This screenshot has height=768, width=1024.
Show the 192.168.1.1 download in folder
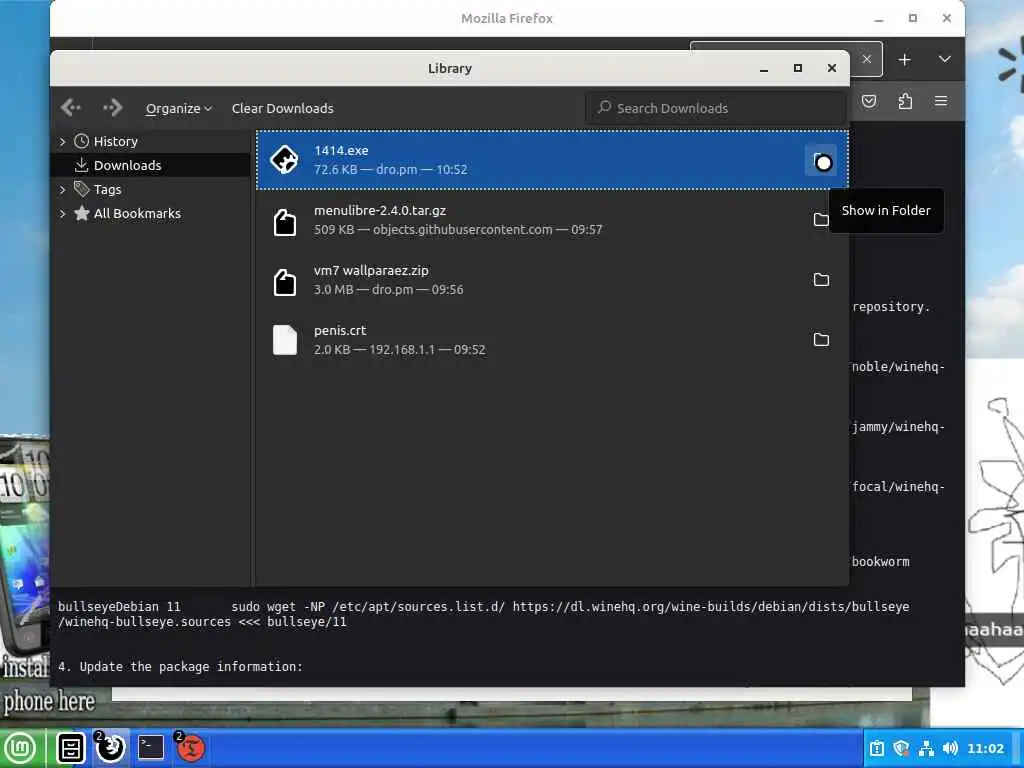coord(821,340)
